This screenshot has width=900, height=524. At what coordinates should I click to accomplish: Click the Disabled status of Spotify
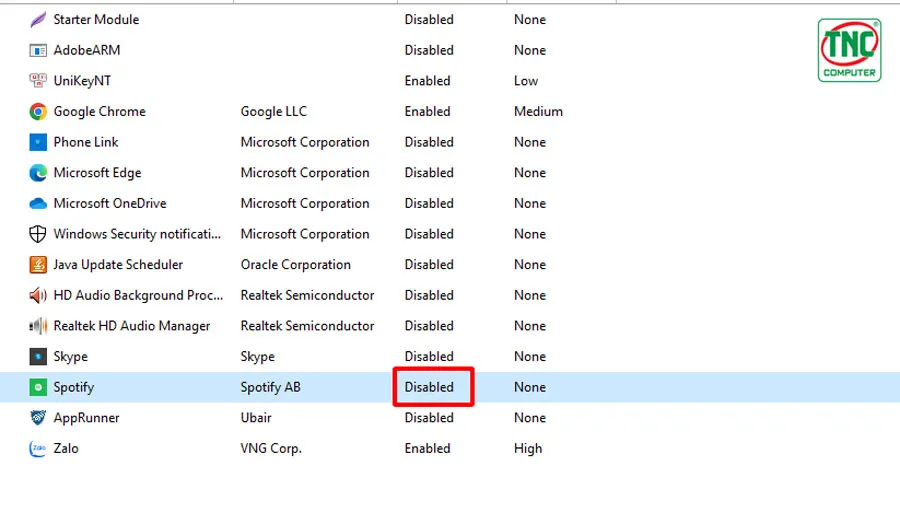[x=429, y=387]
